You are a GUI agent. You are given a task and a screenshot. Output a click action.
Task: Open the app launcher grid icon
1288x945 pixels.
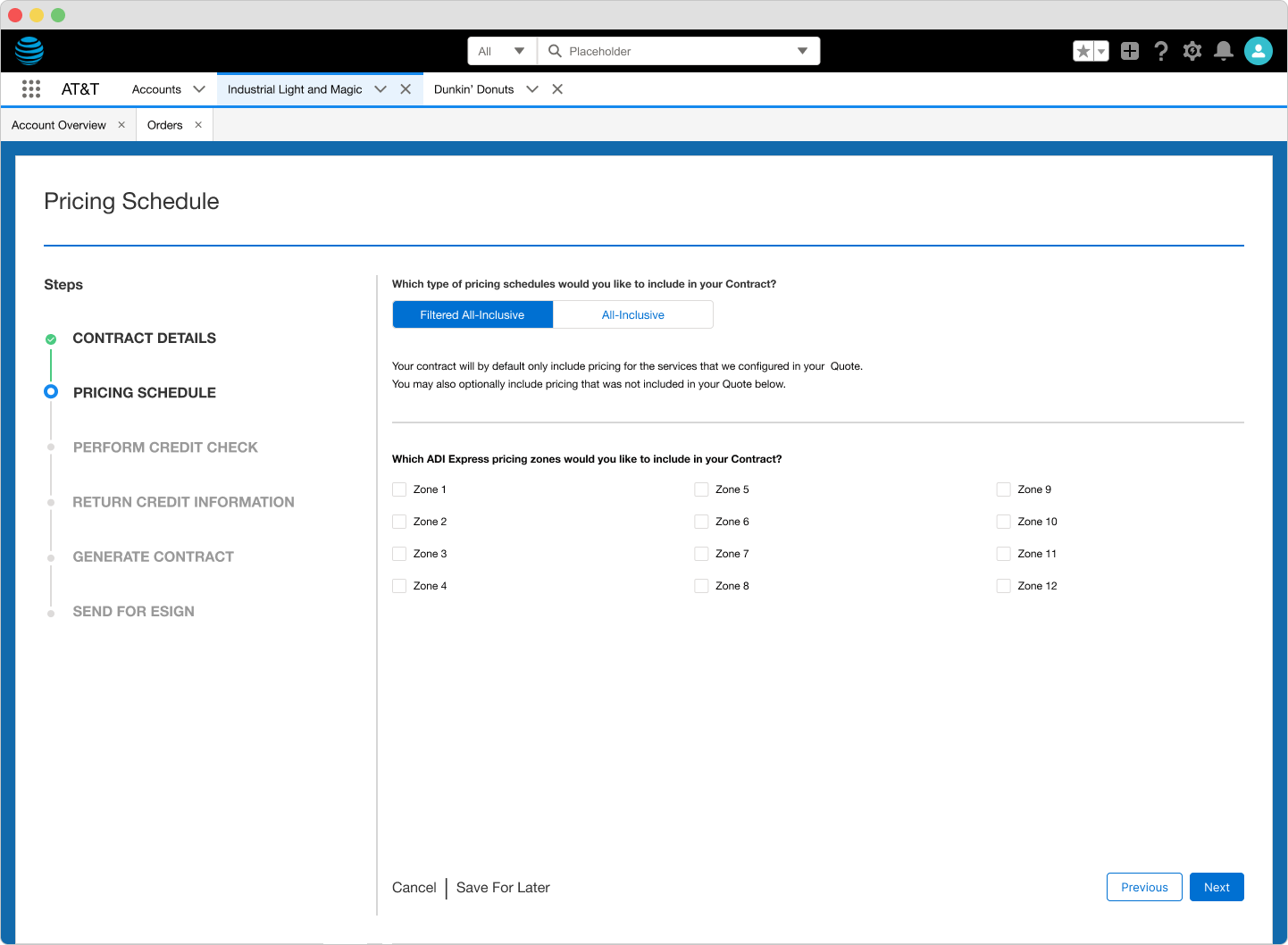click(x=31, y=88)
